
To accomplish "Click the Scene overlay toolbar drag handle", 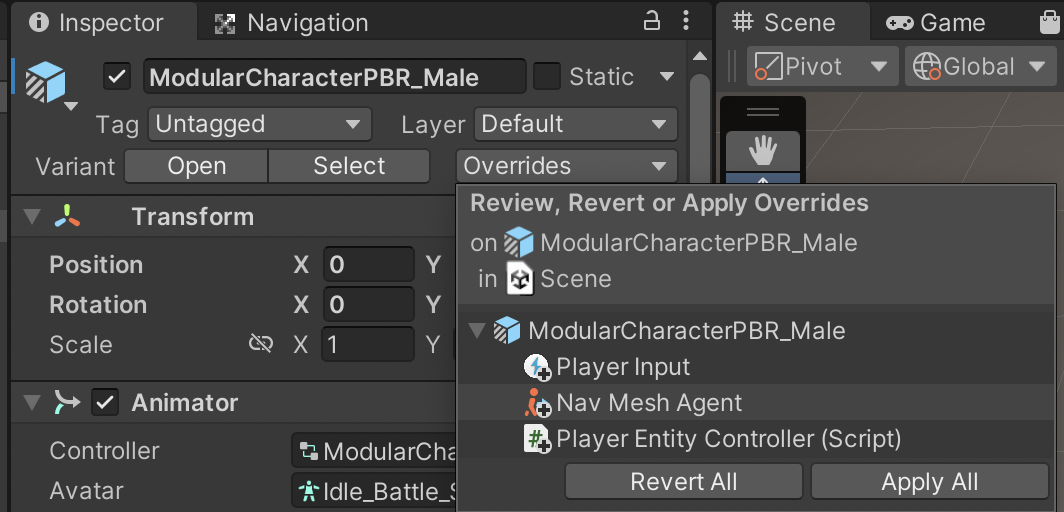I will (x=763, y=113).
